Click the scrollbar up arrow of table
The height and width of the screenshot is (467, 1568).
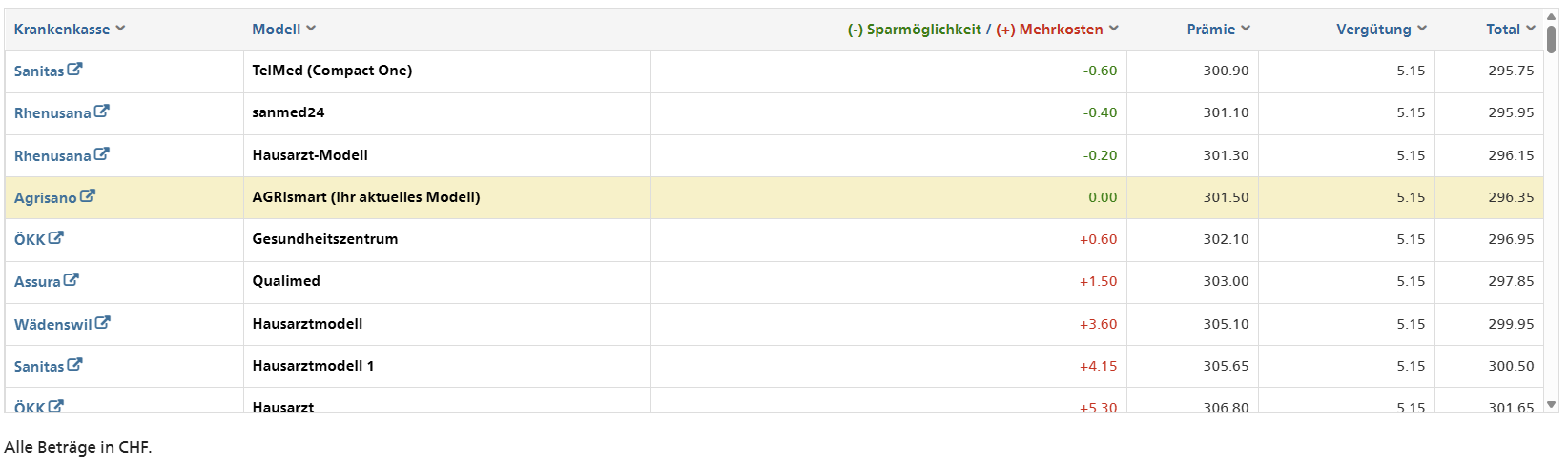1552,17
